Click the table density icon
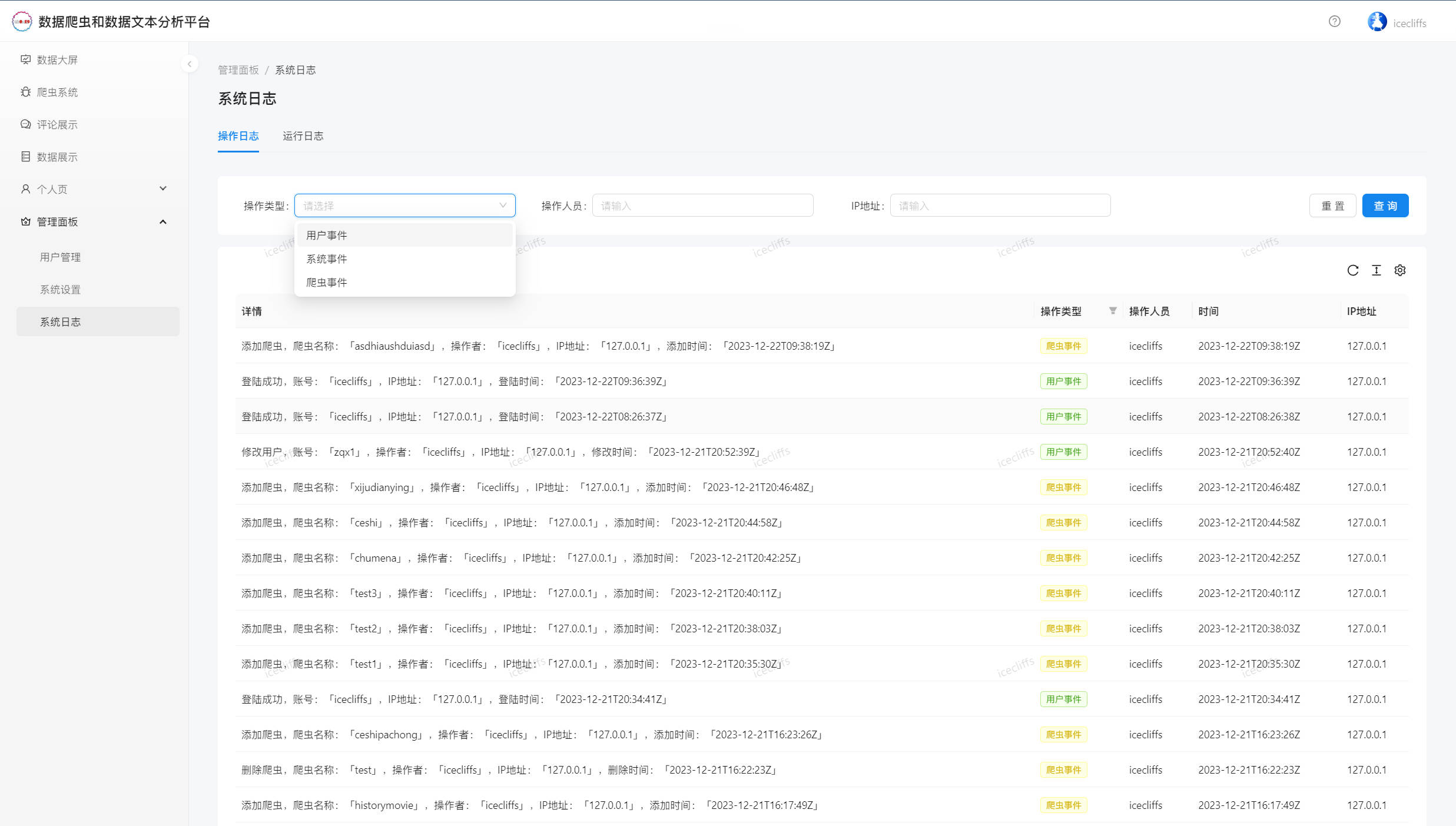The image size is (1456, 826). coord(1377,270)
